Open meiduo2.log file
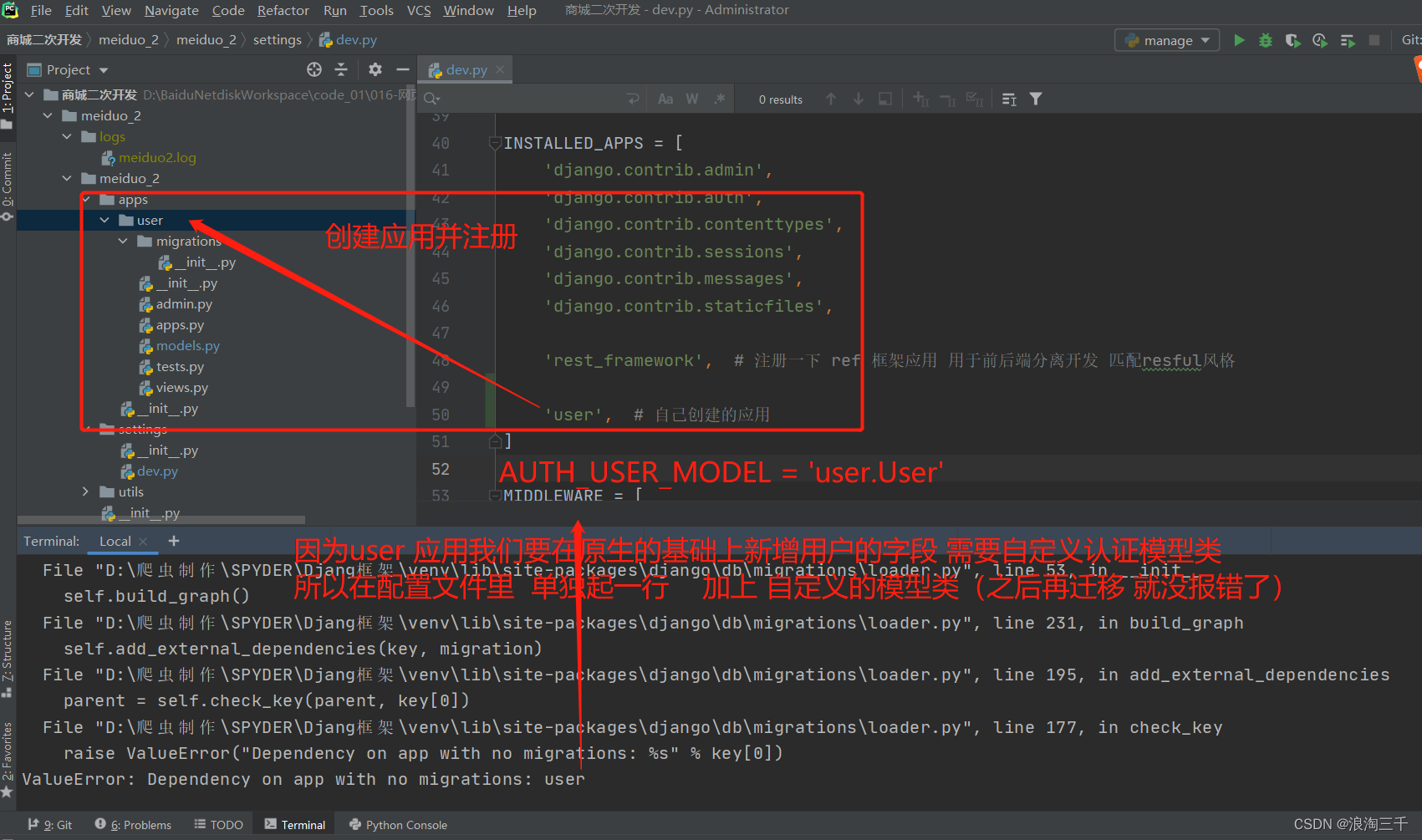Image resolution: width=1422 pixels, height=840 pixels. 157,157
